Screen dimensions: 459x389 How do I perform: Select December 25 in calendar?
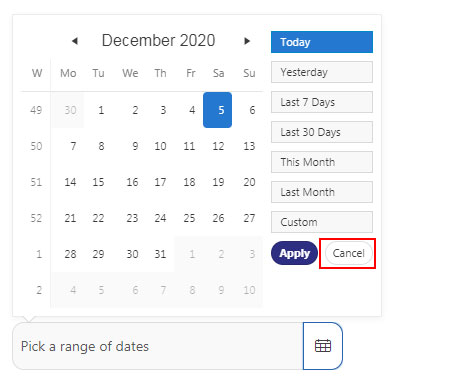[x=189, y=218]
